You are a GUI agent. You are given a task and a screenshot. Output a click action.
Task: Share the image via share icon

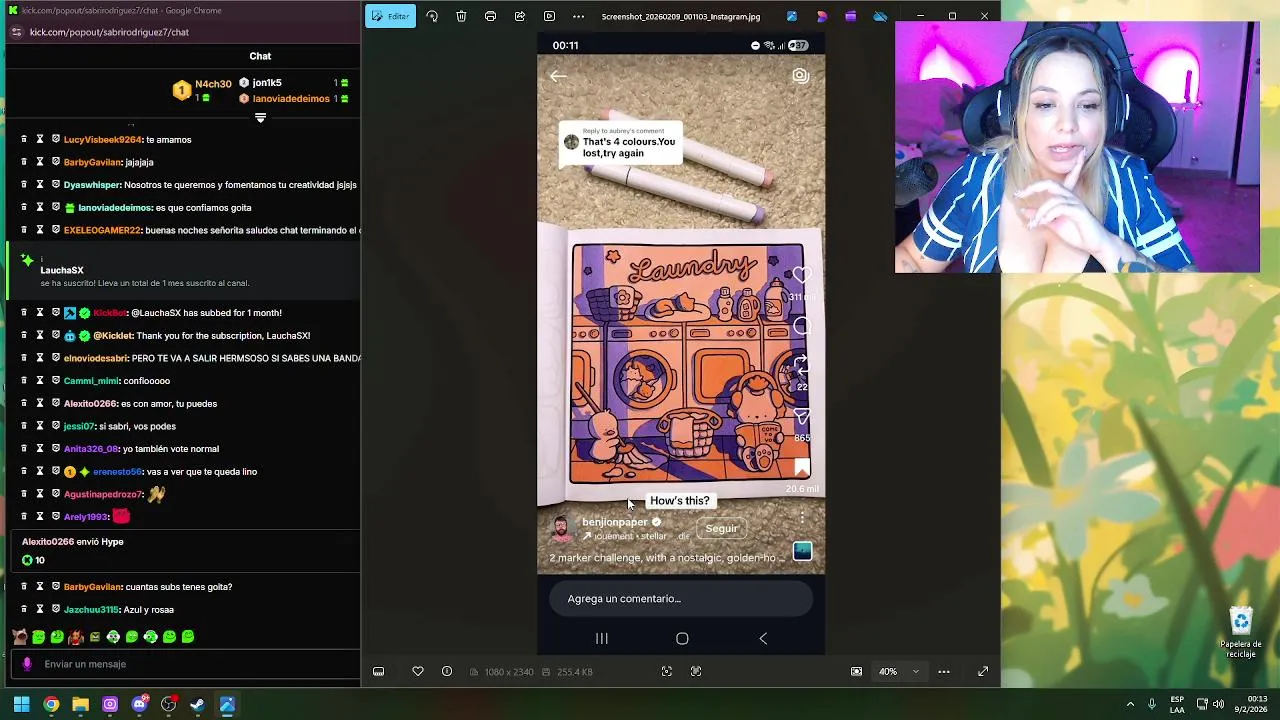520,16
